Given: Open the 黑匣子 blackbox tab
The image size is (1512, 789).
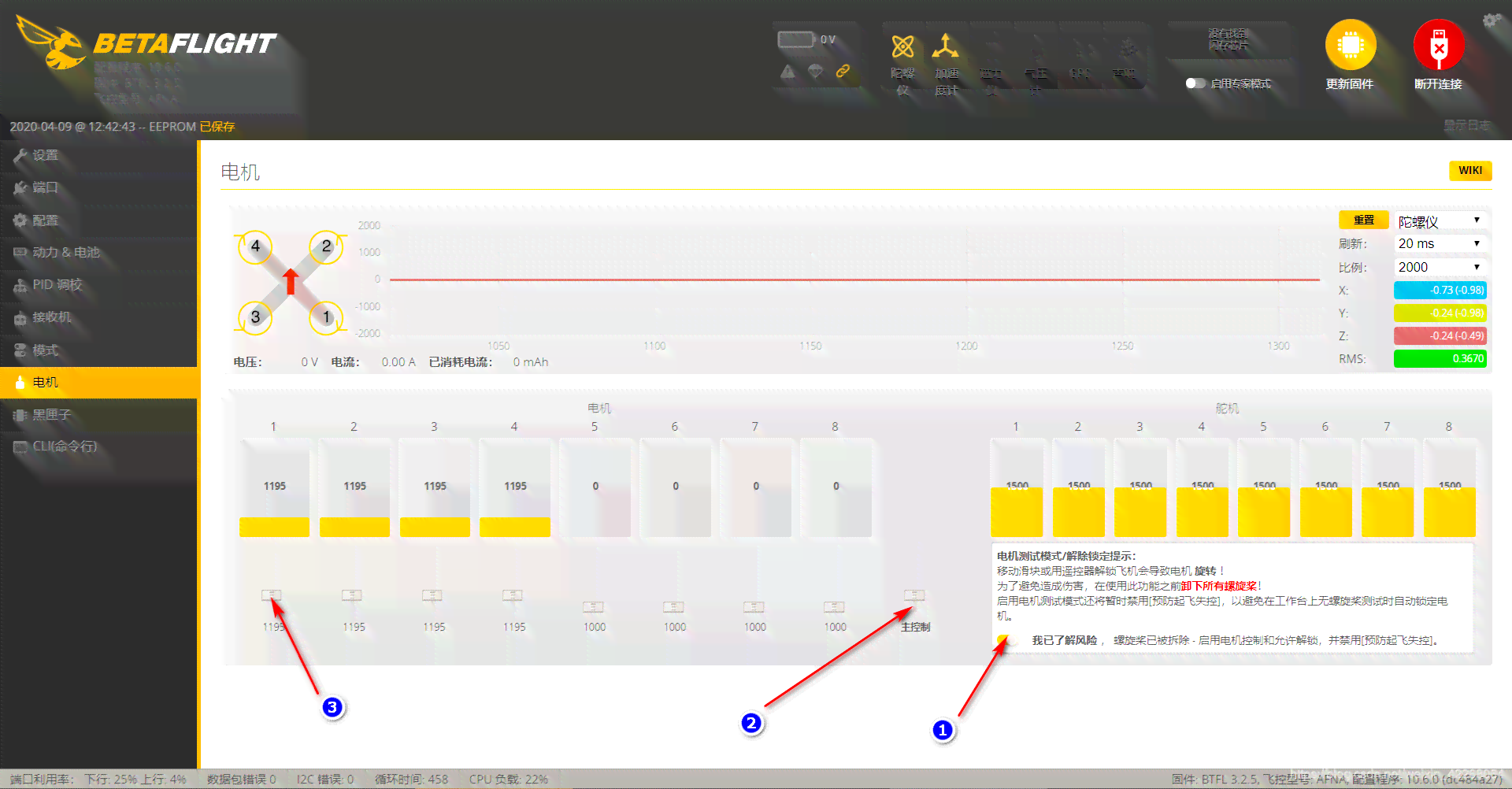Looking at the screenshot, I should click(98, 414).
